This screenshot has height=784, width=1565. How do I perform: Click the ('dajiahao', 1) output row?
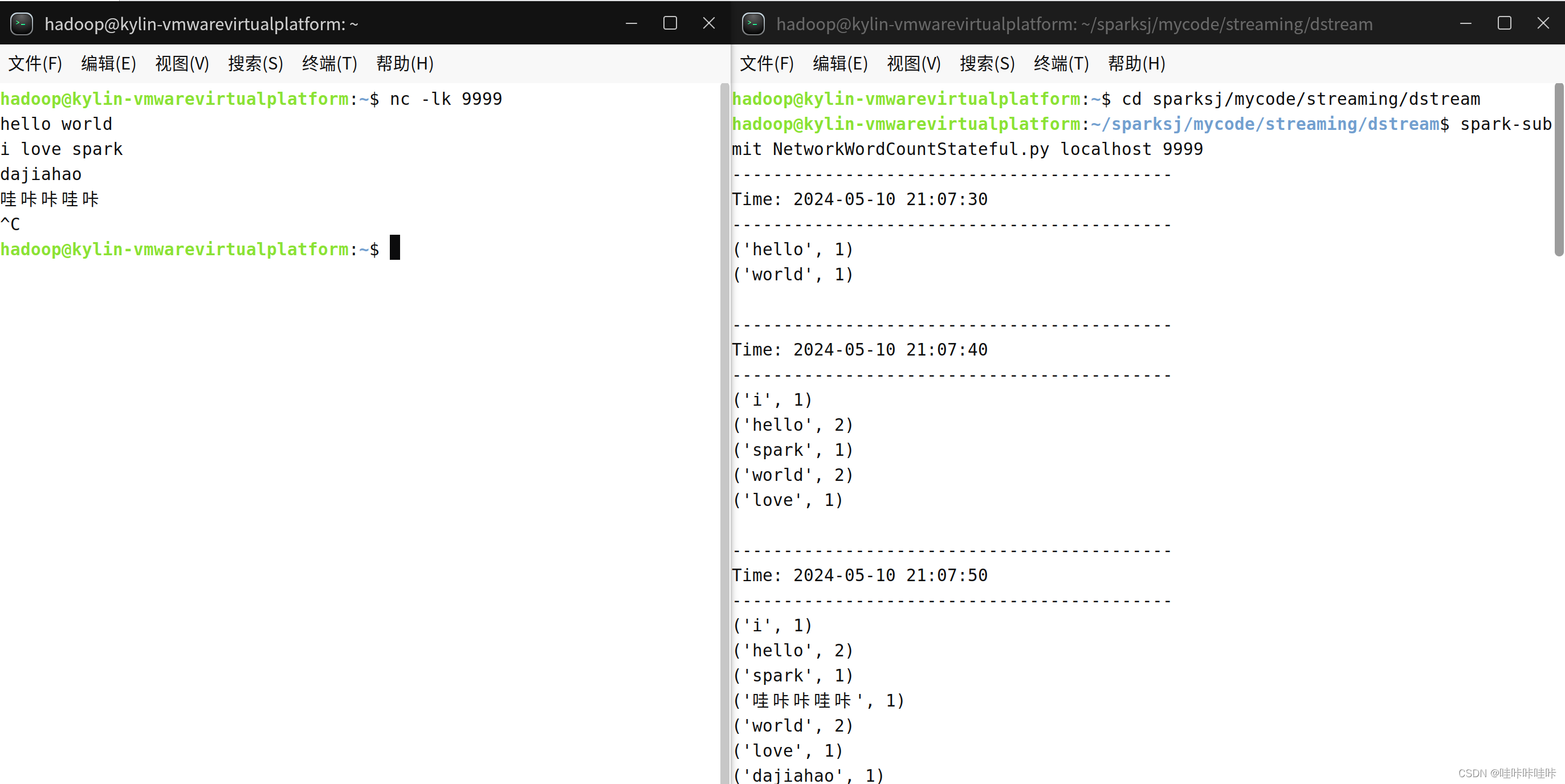[808, 775]
